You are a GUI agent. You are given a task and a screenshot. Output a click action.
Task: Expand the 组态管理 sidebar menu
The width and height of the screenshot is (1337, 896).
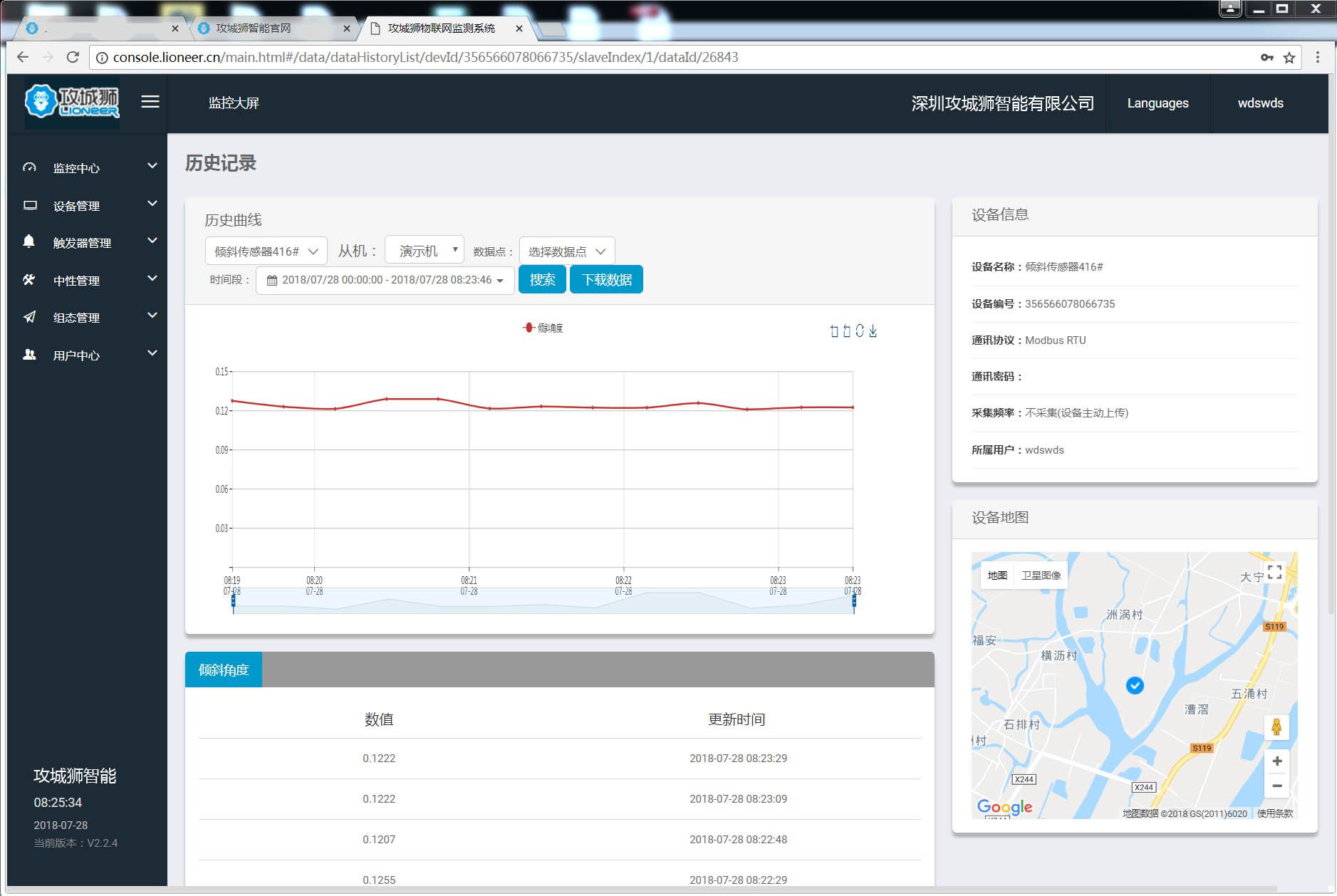tap(88, 317)
